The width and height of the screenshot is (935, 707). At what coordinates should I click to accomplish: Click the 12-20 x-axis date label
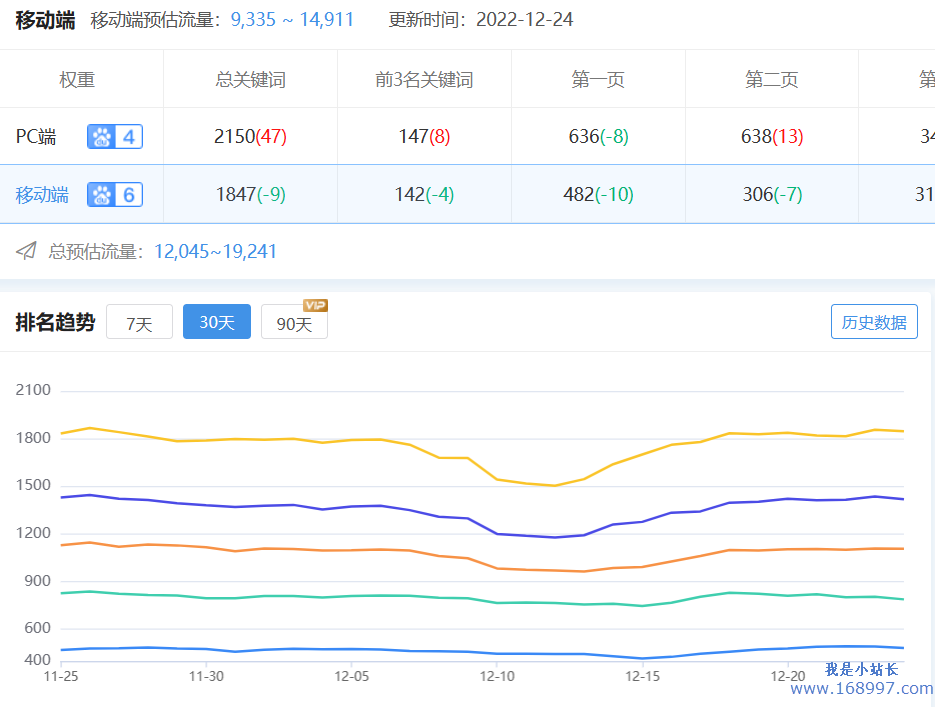click(788, 676)
